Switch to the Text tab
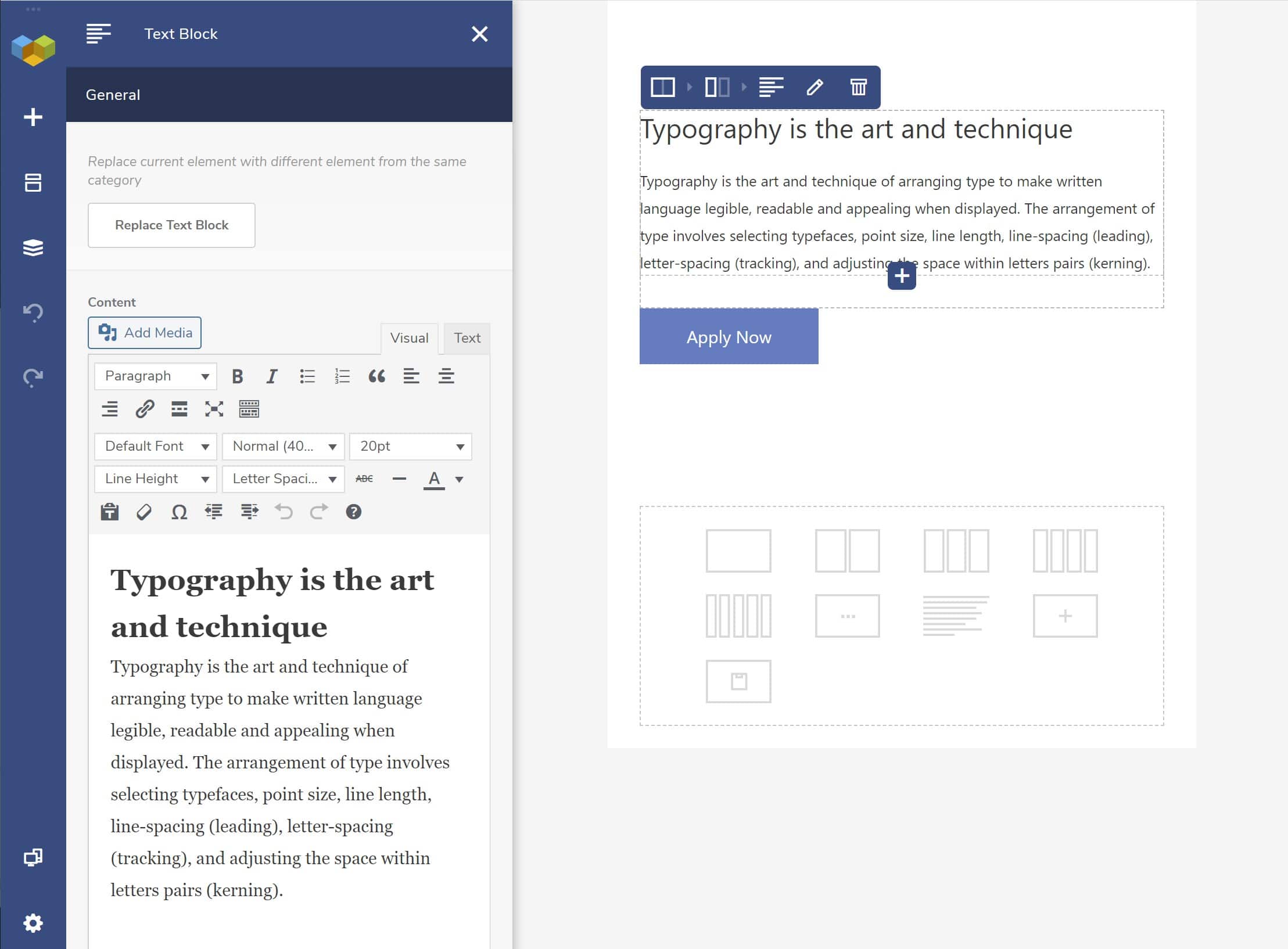 [x=466, y=338]
